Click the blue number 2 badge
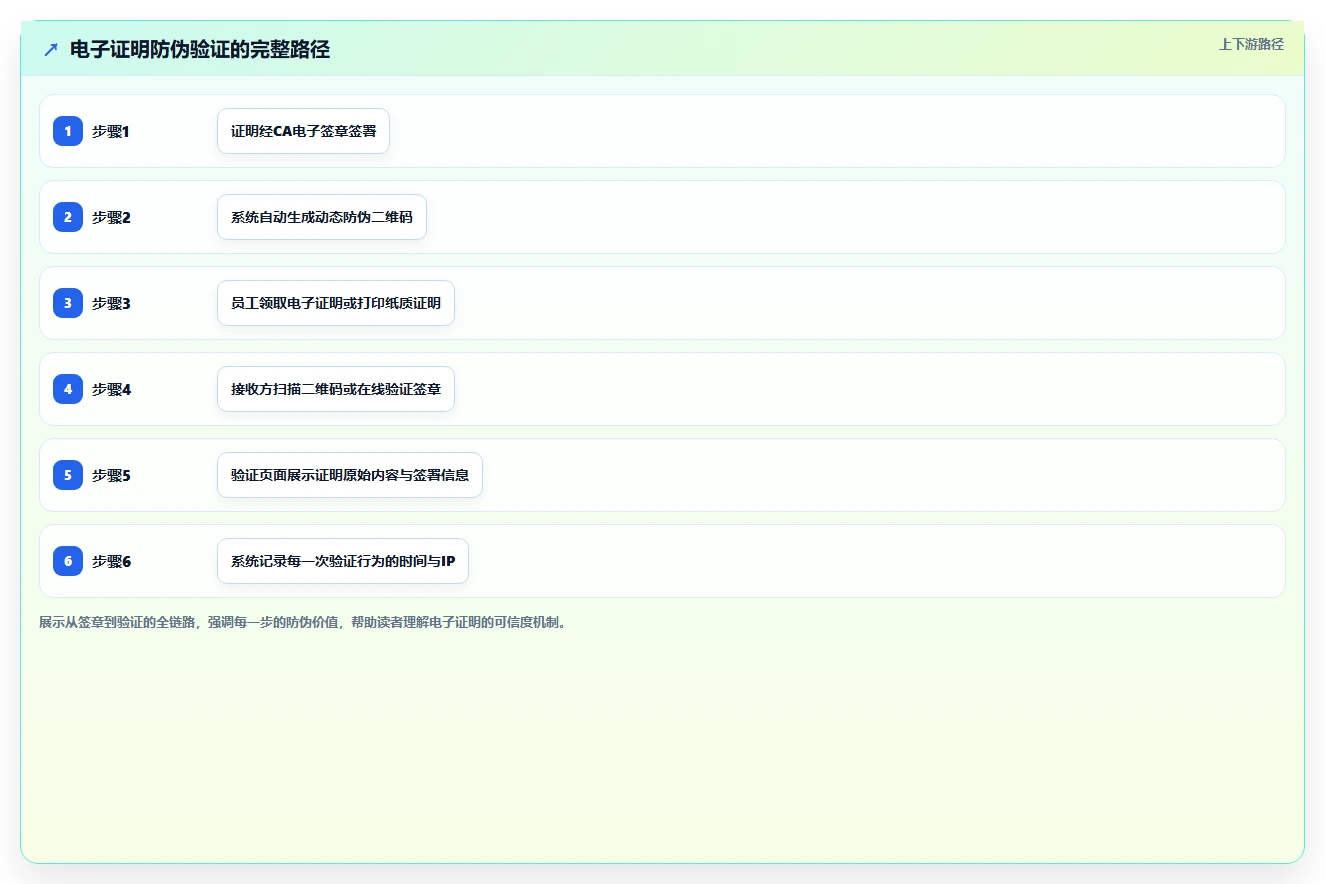 pyautogui.click(x=68, y=217)
